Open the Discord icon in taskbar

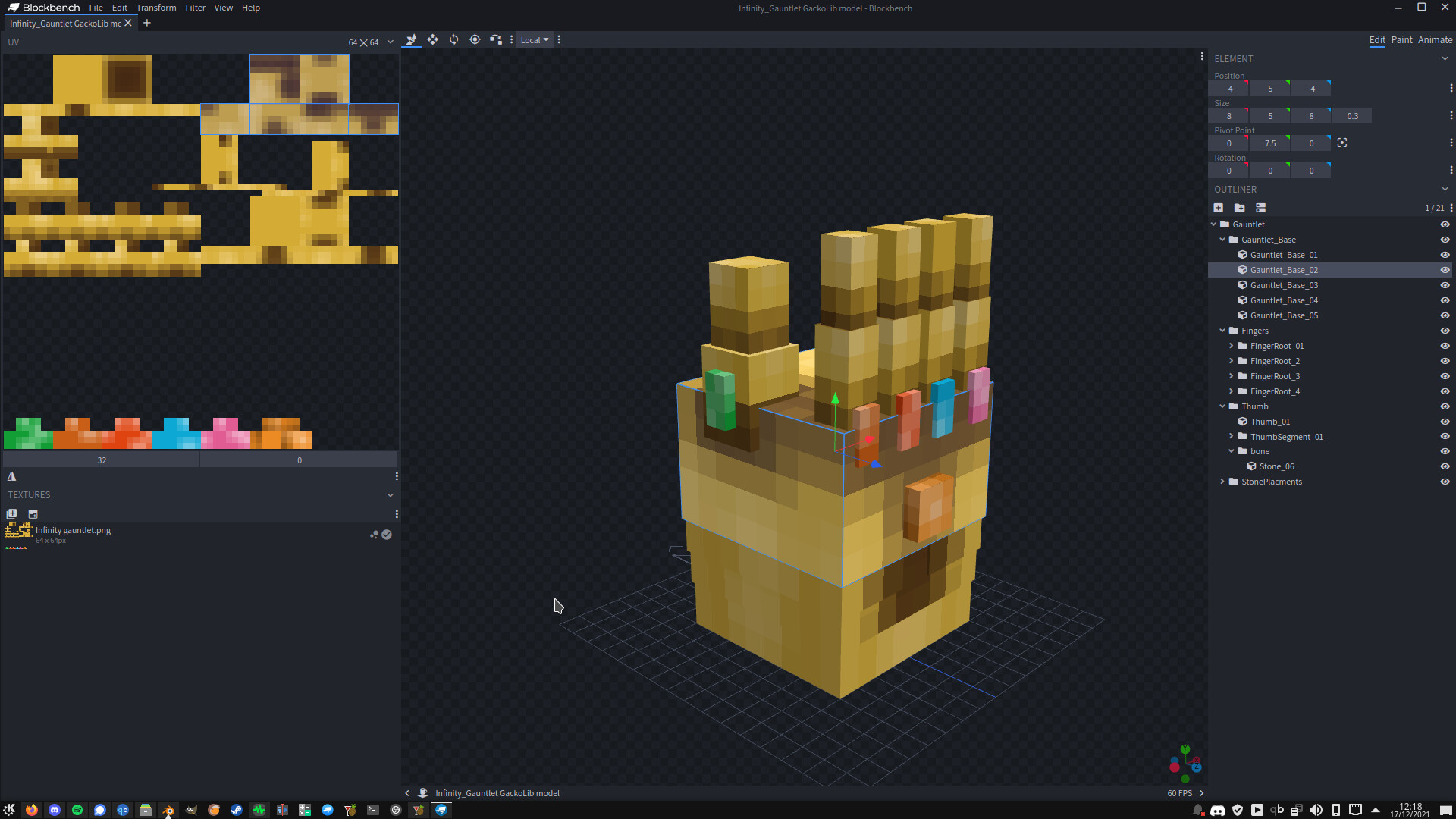tap(54, 810)
